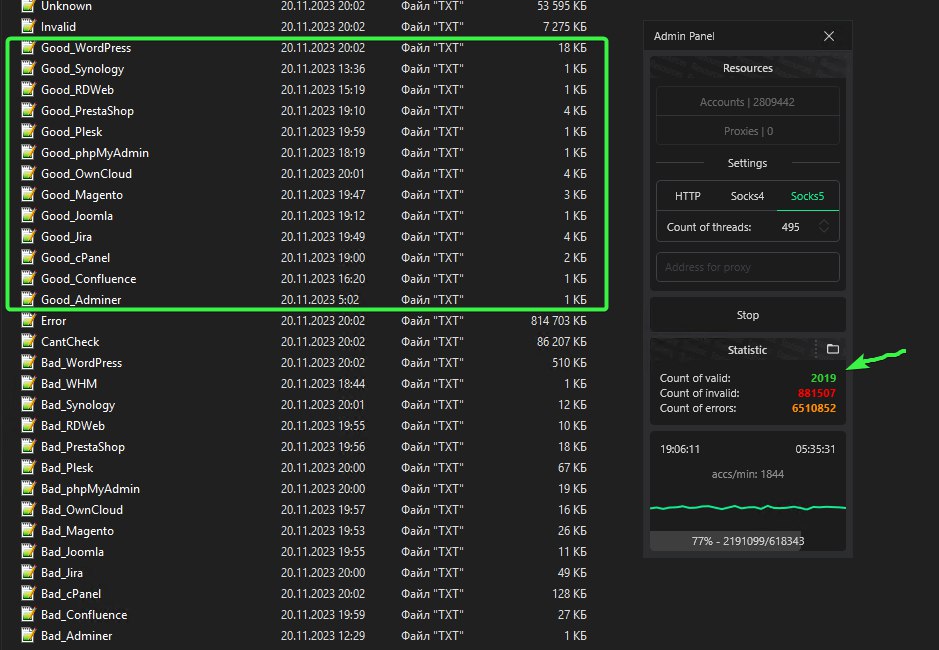Click the Good_WordPress file icon

[x=29, y=48]
